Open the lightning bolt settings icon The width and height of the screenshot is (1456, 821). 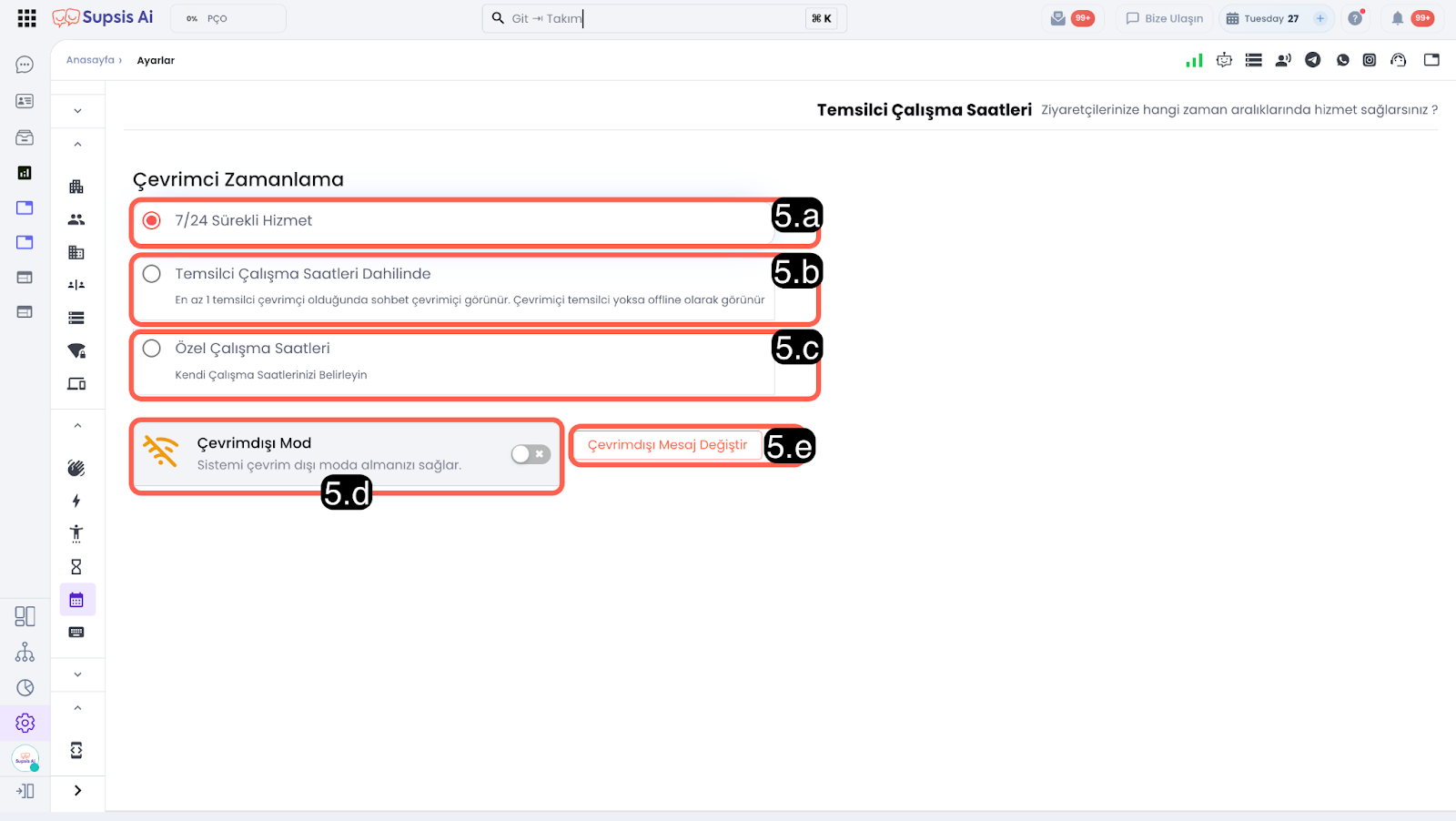[76, 501]
